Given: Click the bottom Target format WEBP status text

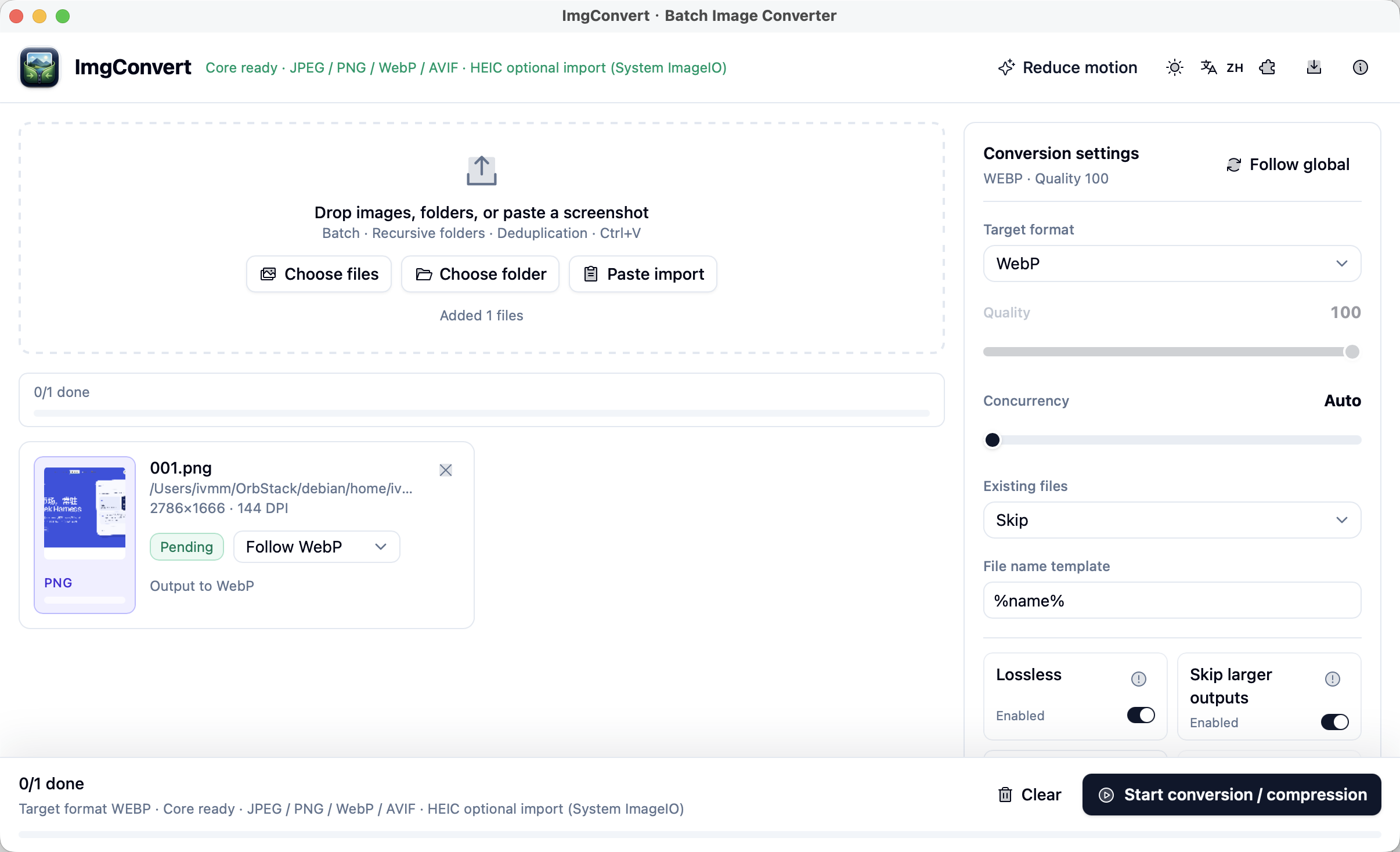Looking at the screenshot, I should (x=352, y=809).
